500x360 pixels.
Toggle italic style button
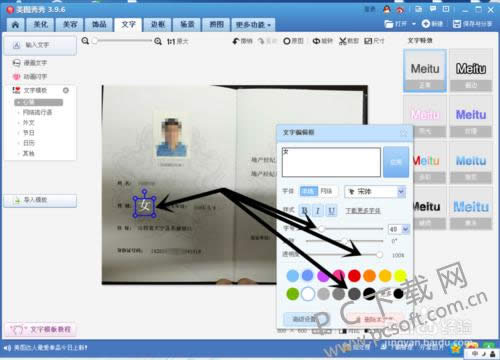coord(318,211)
